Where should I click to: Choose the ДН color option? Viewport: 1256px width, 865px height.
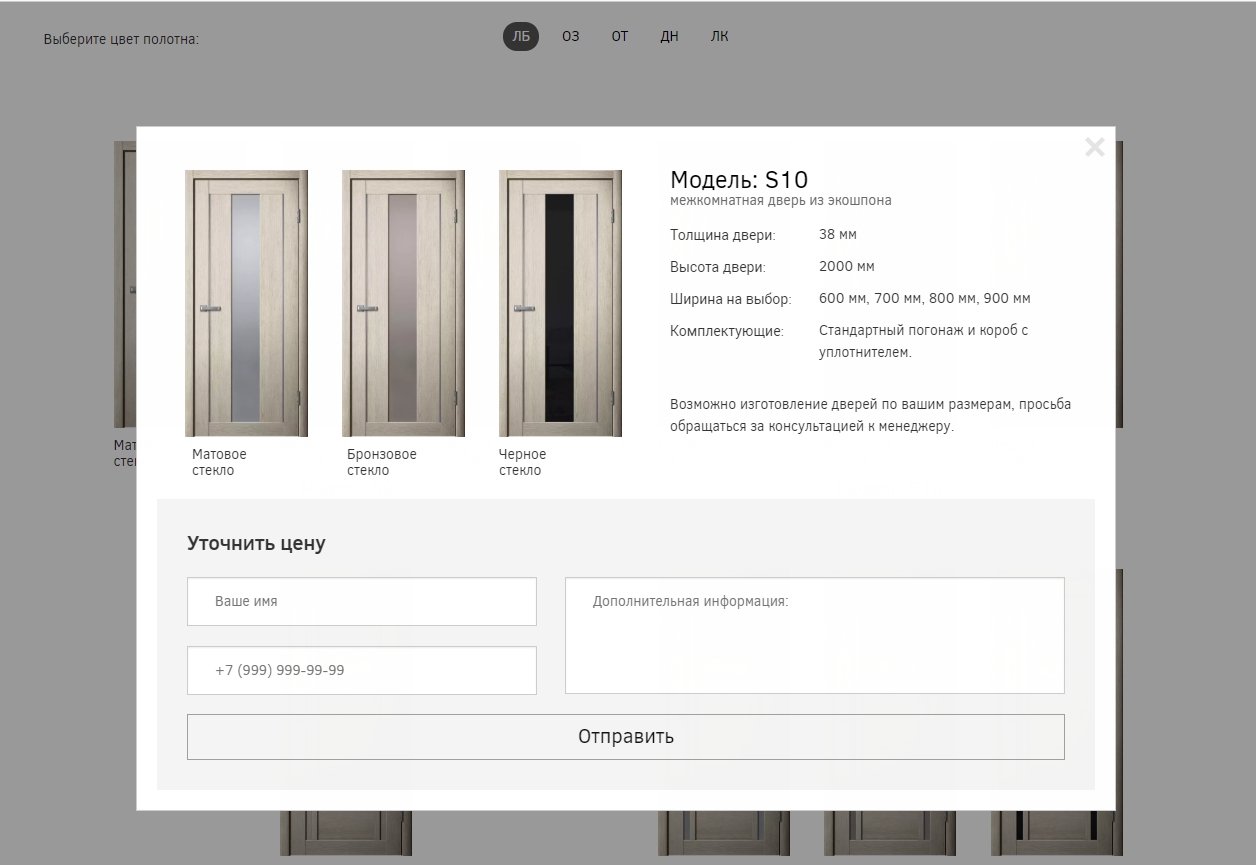tap(669, 37)
